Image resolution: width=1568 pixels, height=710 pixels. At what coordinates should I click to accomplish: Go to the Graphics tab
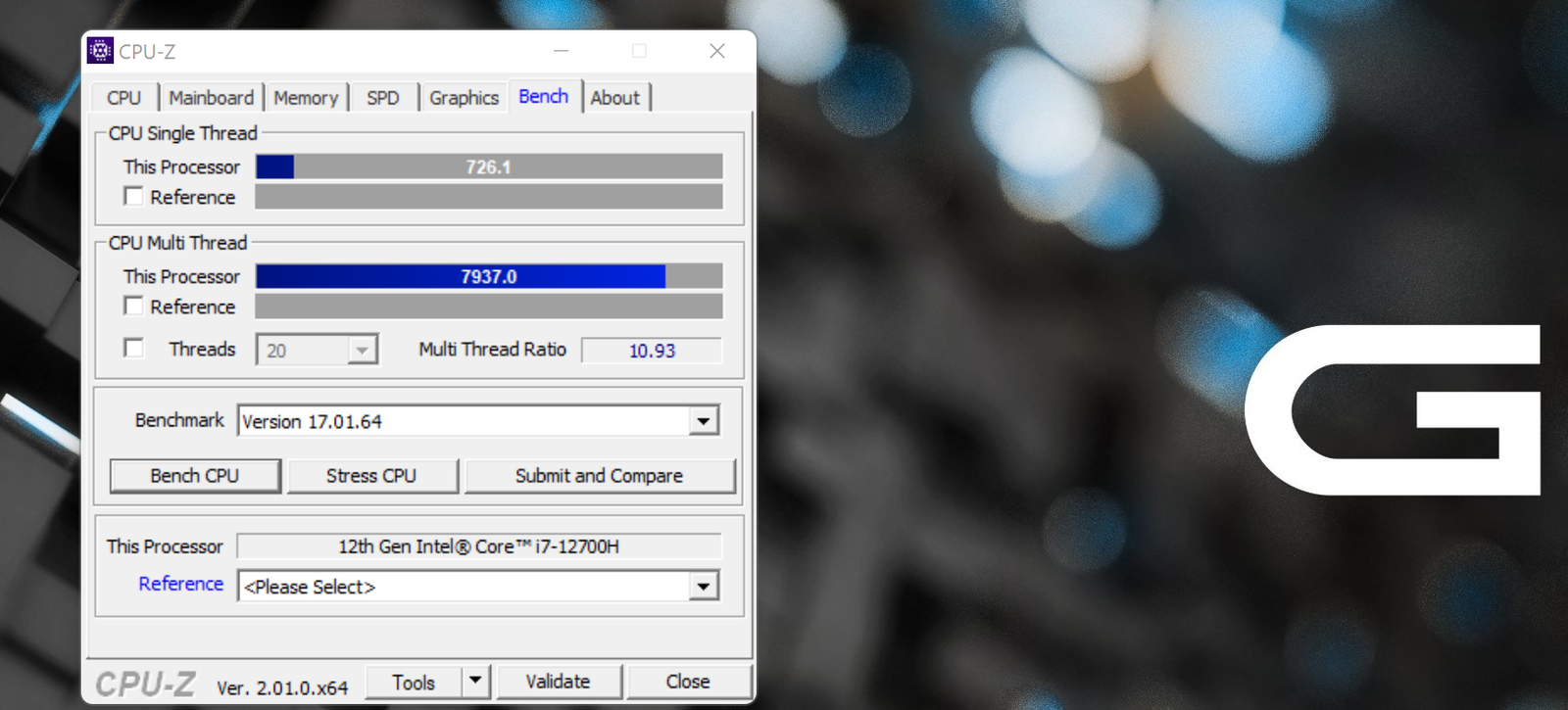[x=464, y=98]
